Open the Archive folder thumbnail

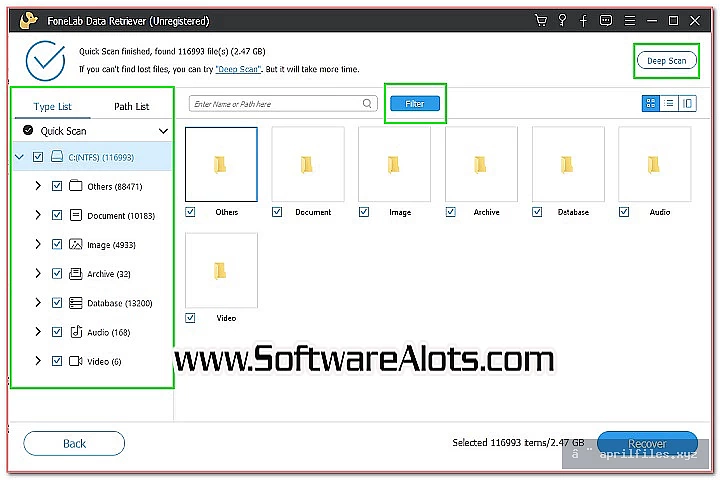tap(481, 164)
